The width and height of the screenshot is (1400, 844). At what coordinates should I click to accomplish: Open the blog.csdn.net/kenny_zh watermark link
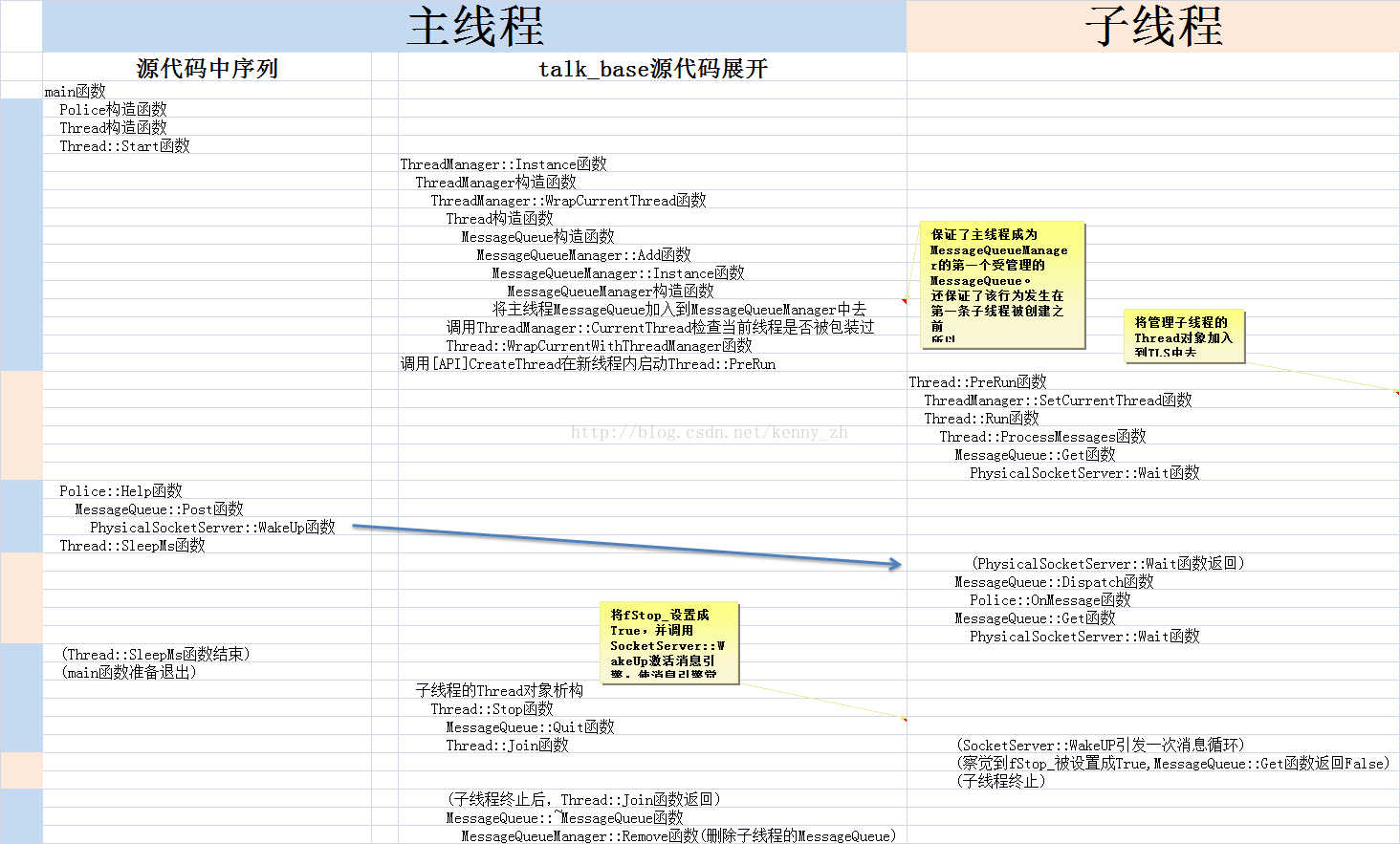tap(709, 432)
